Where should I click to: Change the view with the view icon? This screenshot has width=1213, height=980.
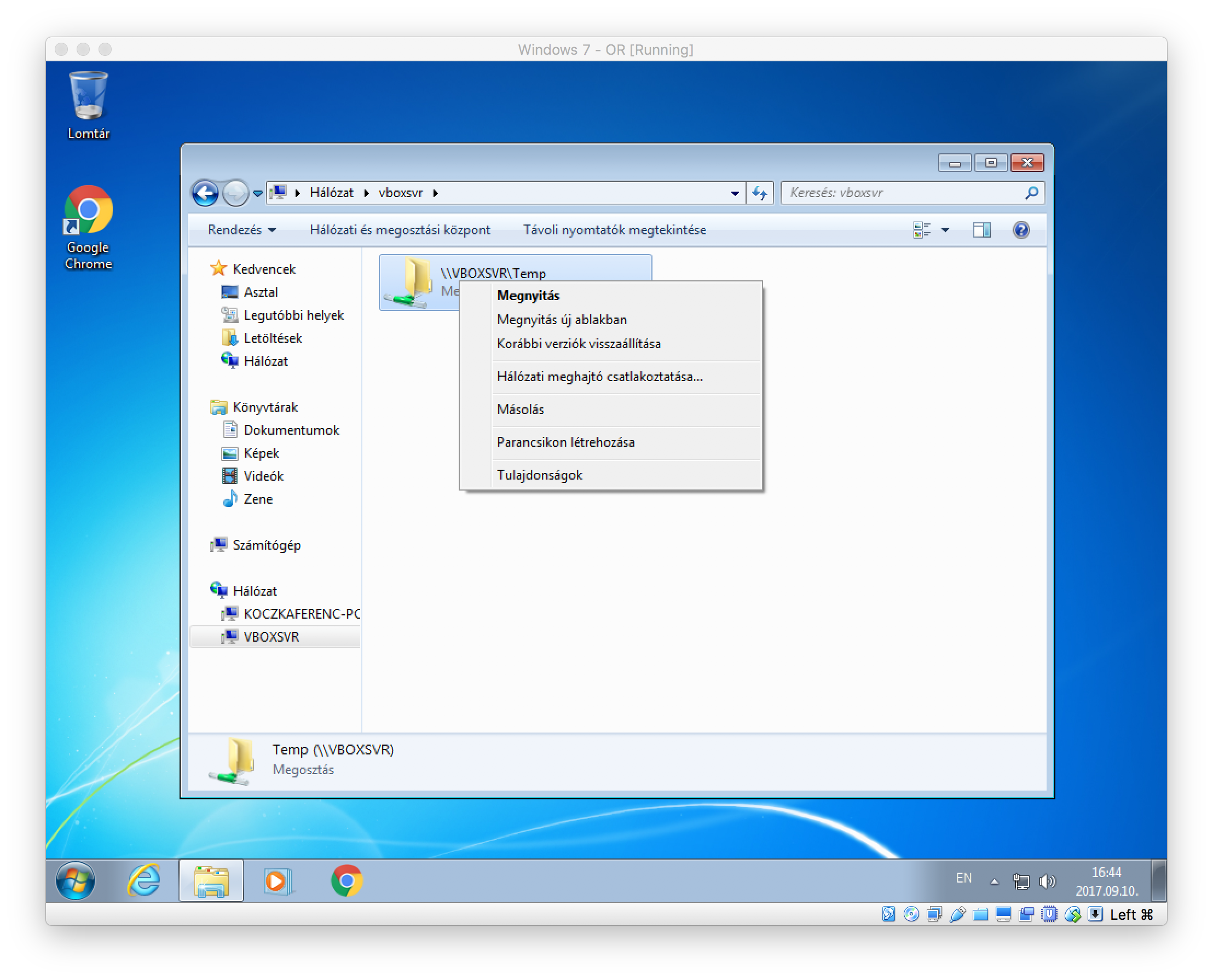(922, 230)
